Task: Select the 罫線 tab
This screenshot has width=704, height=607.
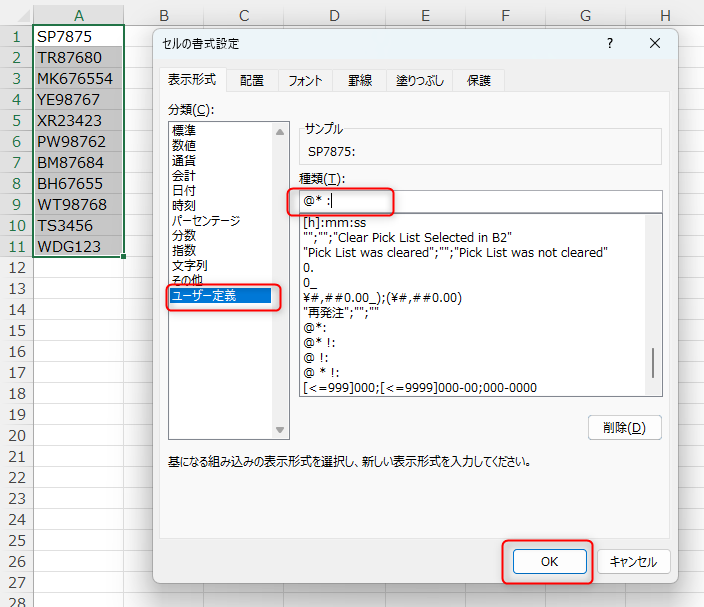Action: (361, 81)
